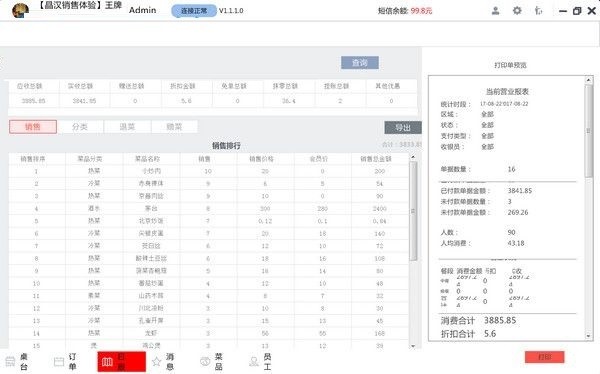Click the 0.12 sale price cell in row 5

point(265,221)
